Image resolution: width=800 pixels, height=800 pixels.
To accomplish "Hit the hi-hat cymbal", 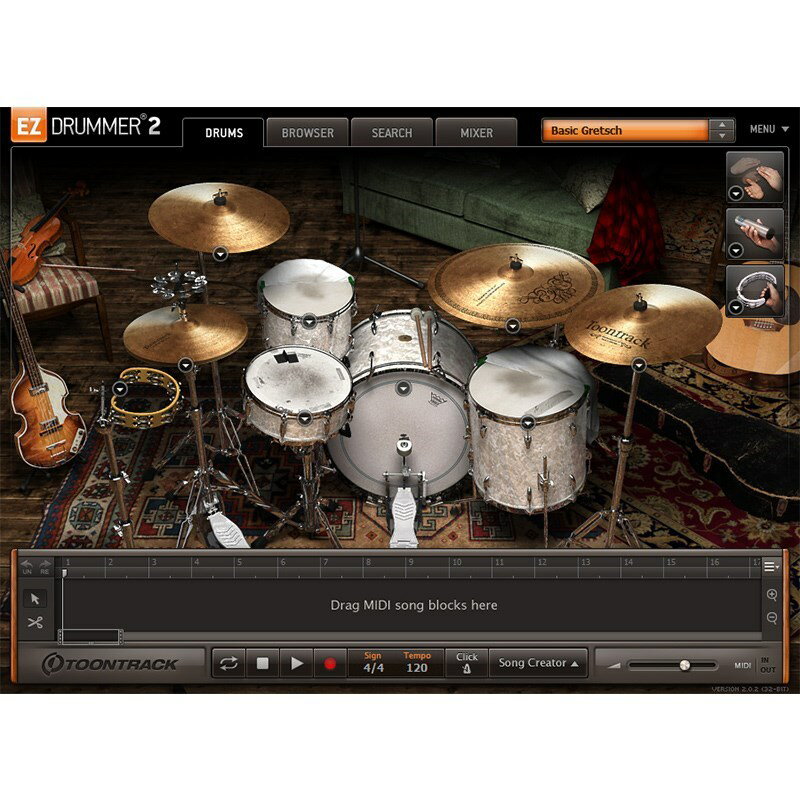I will [186, 333].
